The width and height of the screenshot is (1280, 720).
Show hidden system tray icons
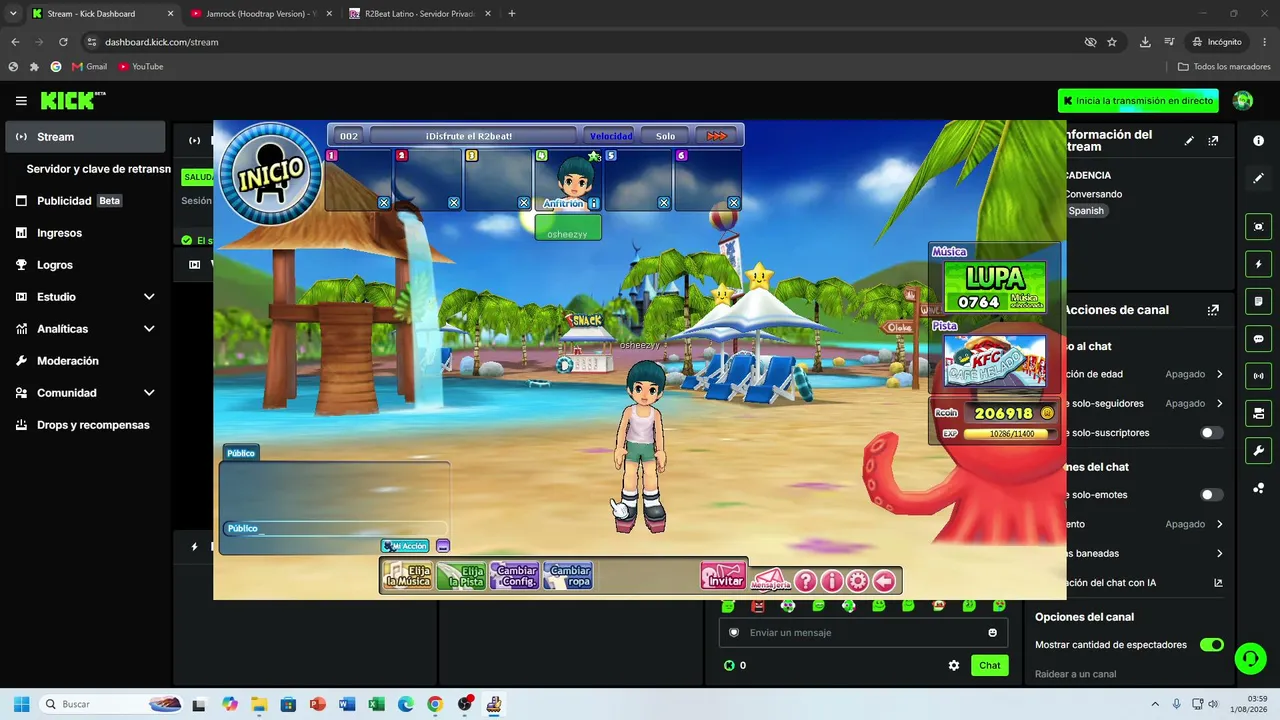click(x=1155, y=704)
